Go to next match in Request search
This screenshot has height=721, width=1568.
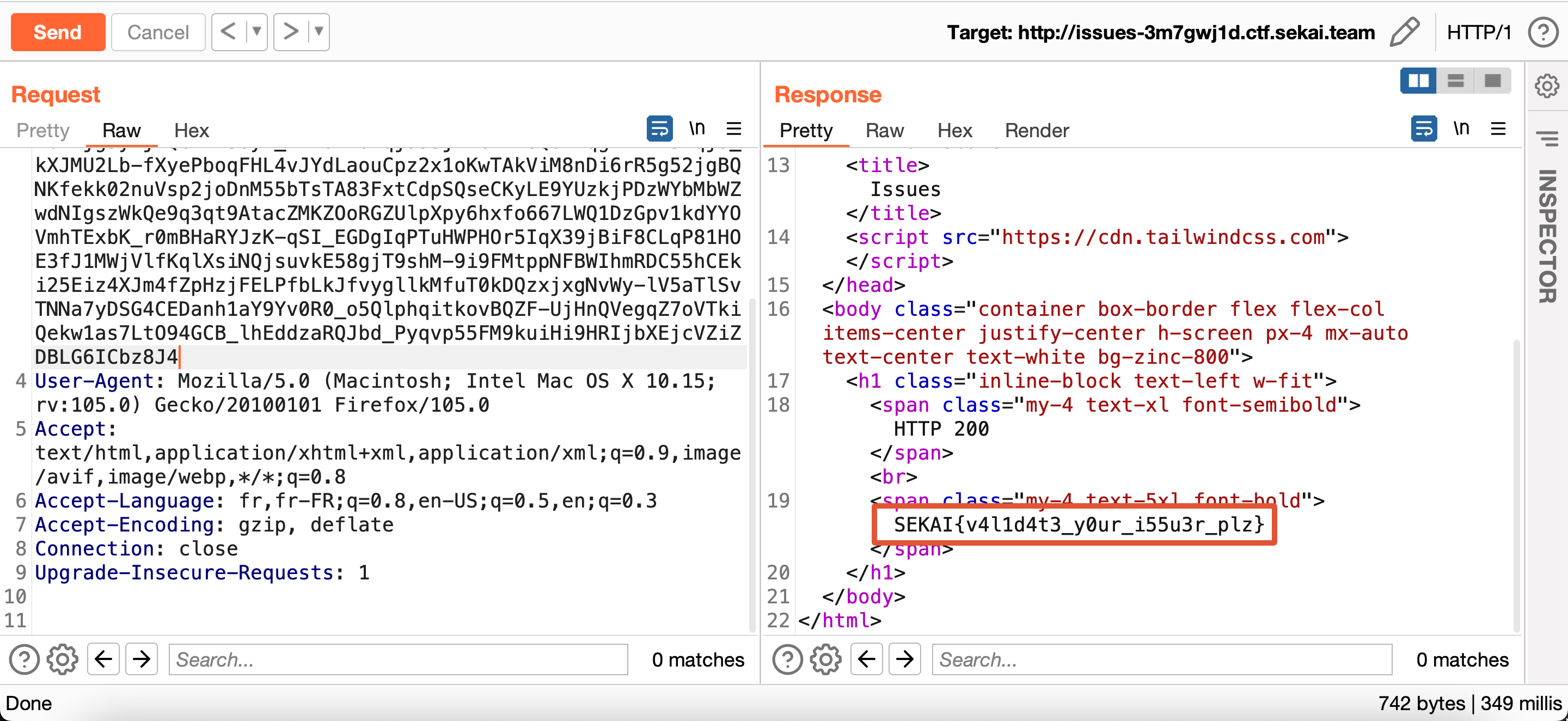[141, 659]
